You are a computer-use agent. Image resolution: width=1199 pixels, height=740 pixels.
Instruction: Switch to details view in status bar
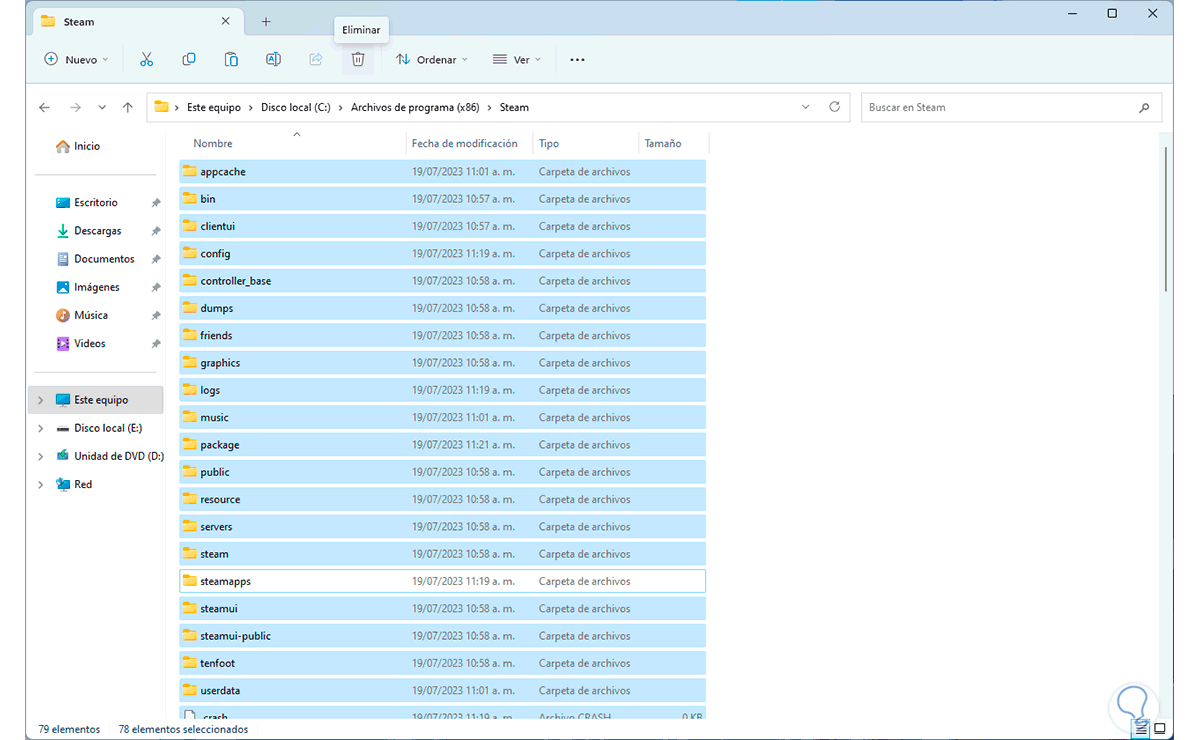pos(1141,729)
